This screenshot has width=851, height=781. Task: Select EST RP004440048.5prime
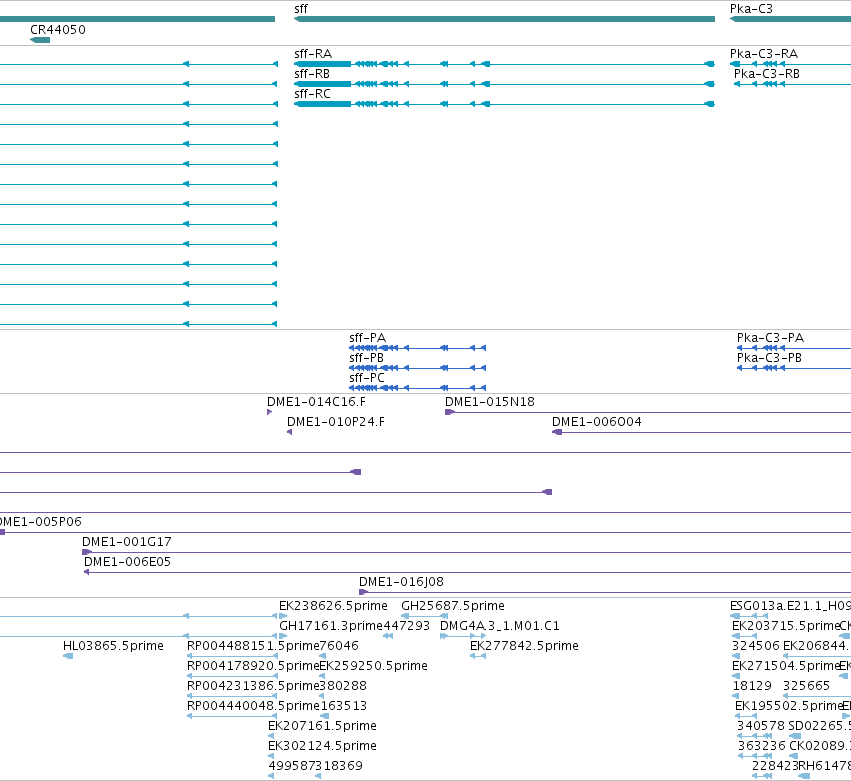(x=253, y=707)
